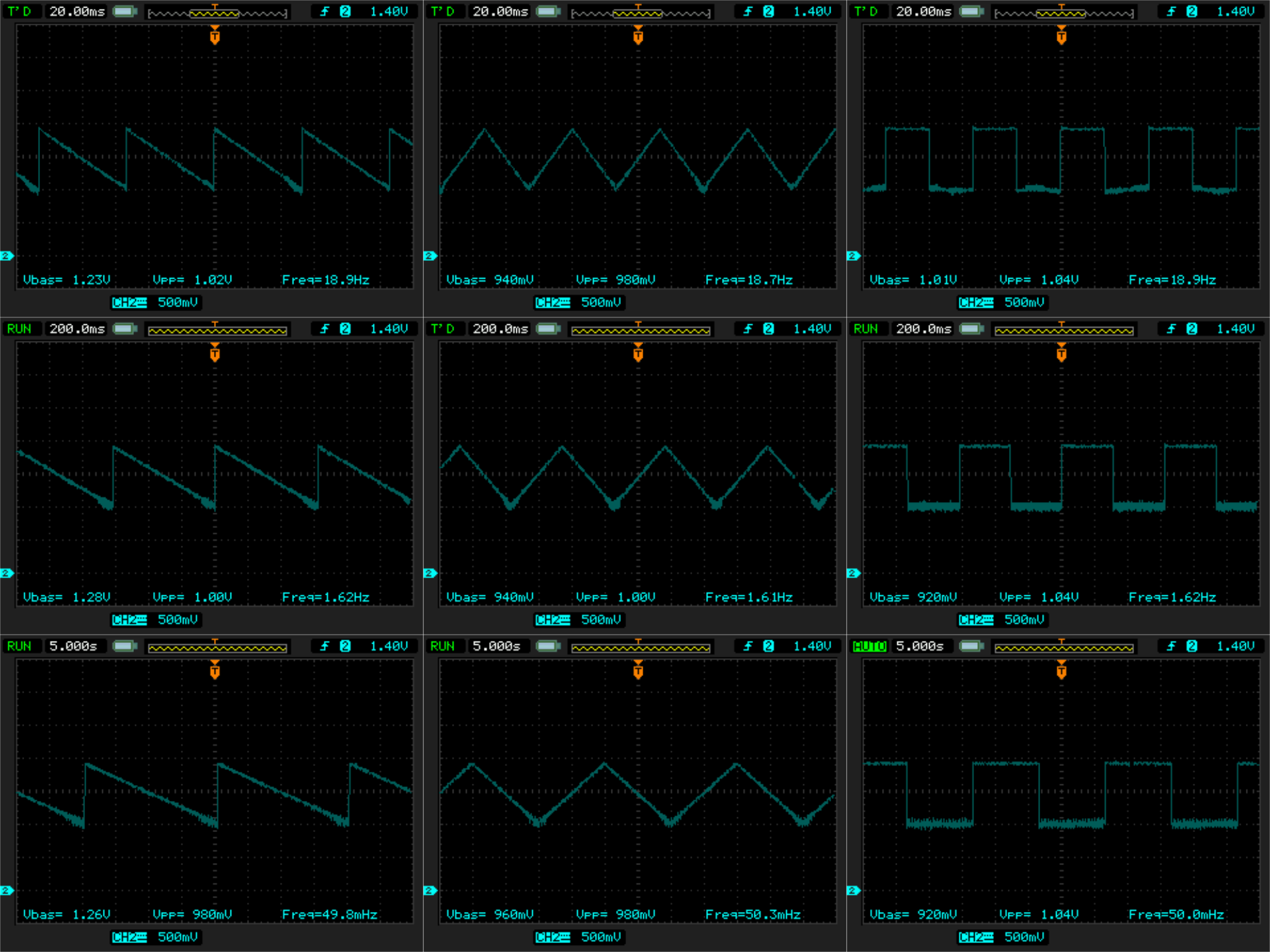Click 500mV scale in the 49.8mHz panel

click(x=178, y=937)
